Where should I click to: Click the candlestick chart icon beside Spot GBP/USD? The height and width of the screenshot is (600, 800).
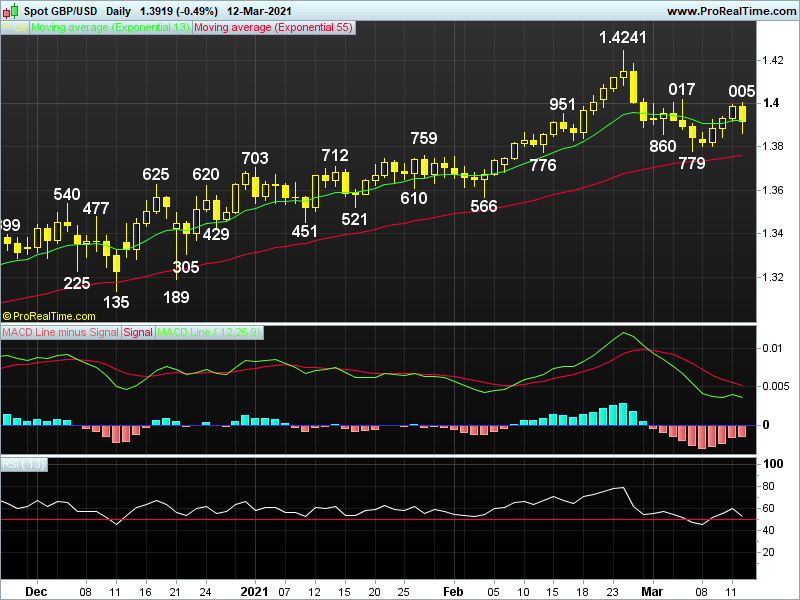tap(12, 10)
